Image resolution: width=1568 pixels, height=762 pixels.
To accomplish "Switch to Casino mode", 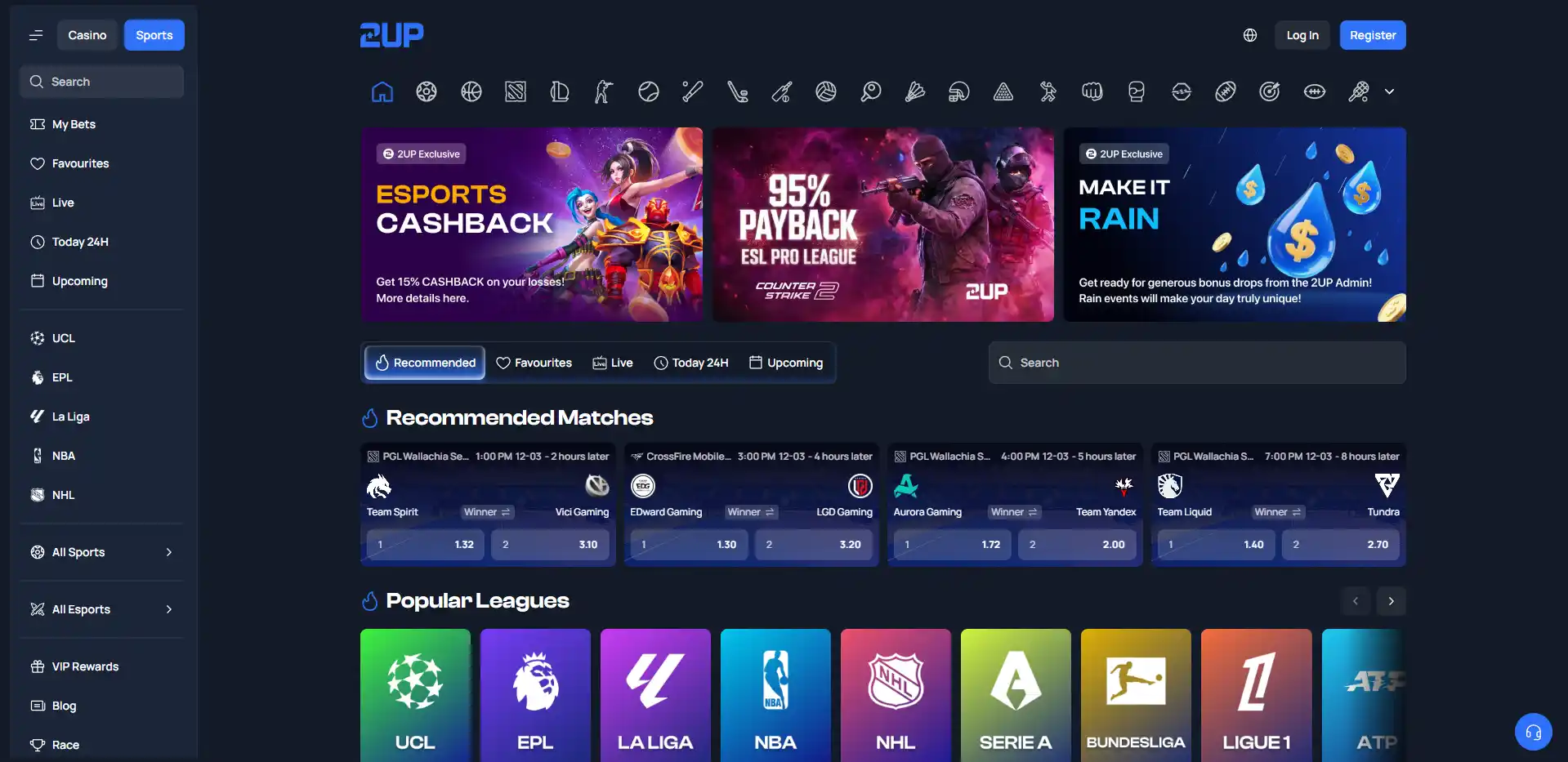I will point(87,35).
